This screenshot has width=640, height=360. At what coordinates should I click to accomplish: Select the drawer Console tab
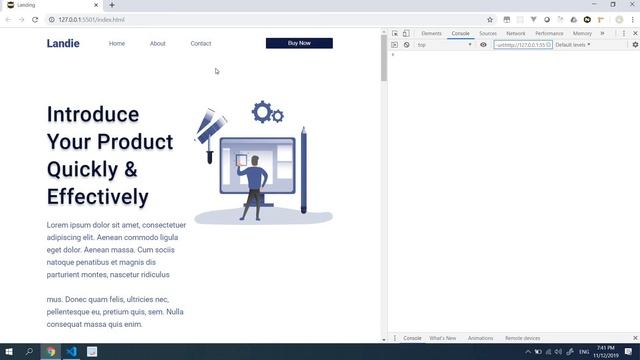[x=412, y=338]
